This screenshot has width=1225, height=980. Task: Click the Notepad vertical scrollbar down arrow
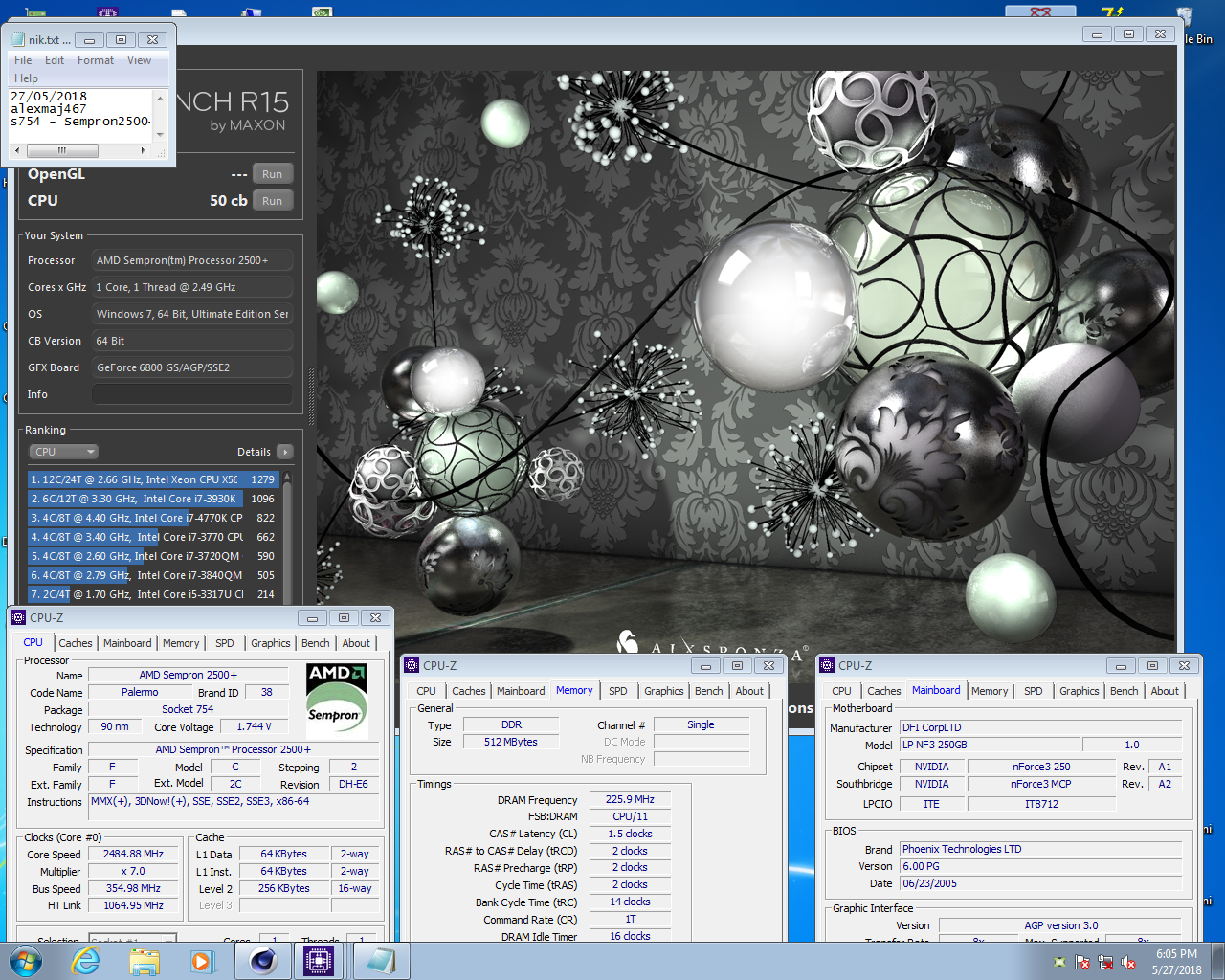pyautogui.click(x=160, y=135)
